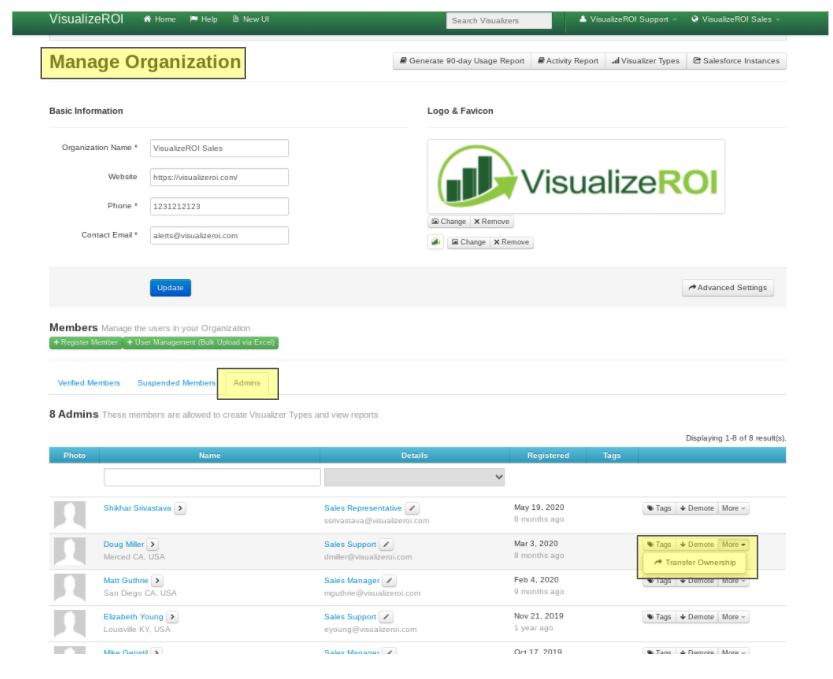833x679 pixels.
Task: Click Doug Miller's profile photo placeholder
Action: tap(70, 551)
